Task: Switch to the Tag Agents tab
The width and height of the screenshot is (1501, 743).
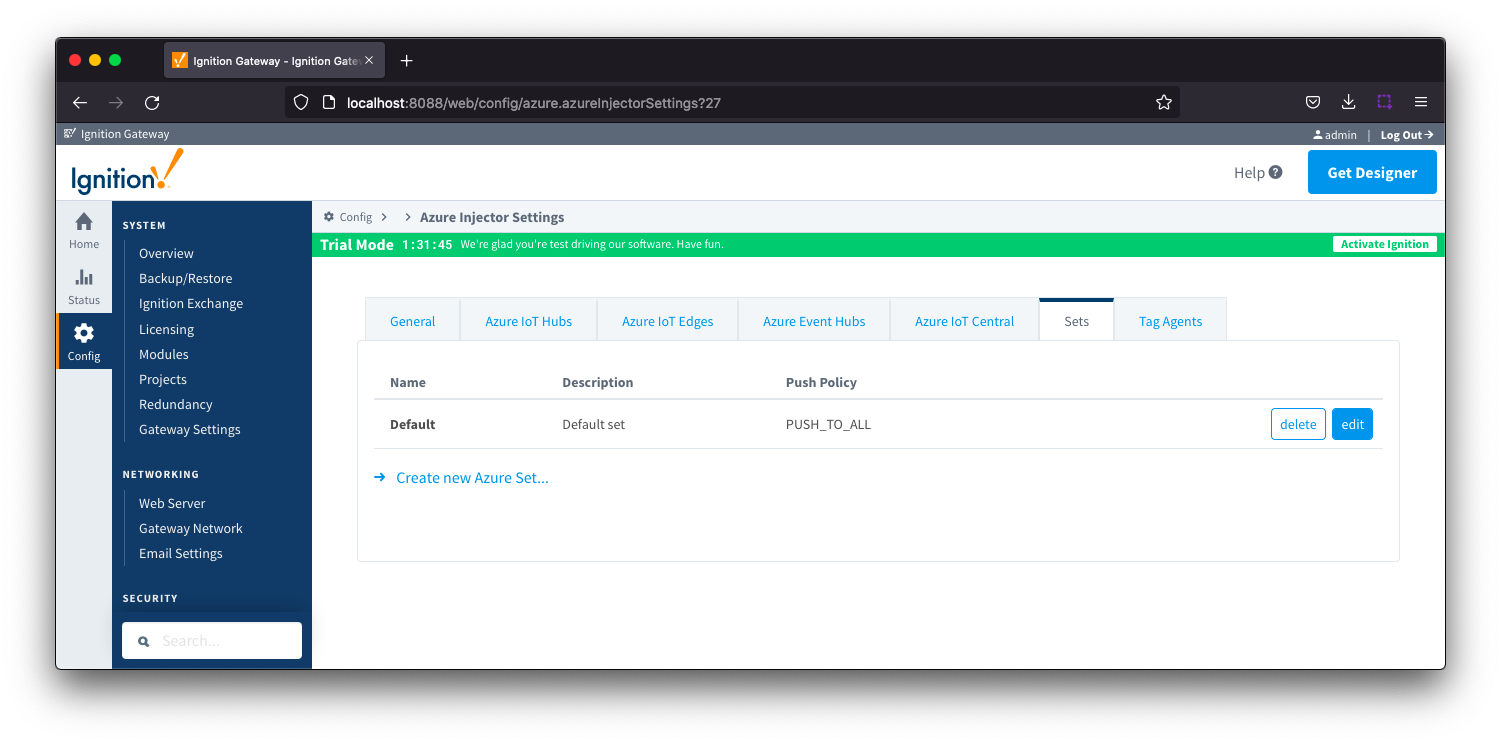Action: [1170, 321]
